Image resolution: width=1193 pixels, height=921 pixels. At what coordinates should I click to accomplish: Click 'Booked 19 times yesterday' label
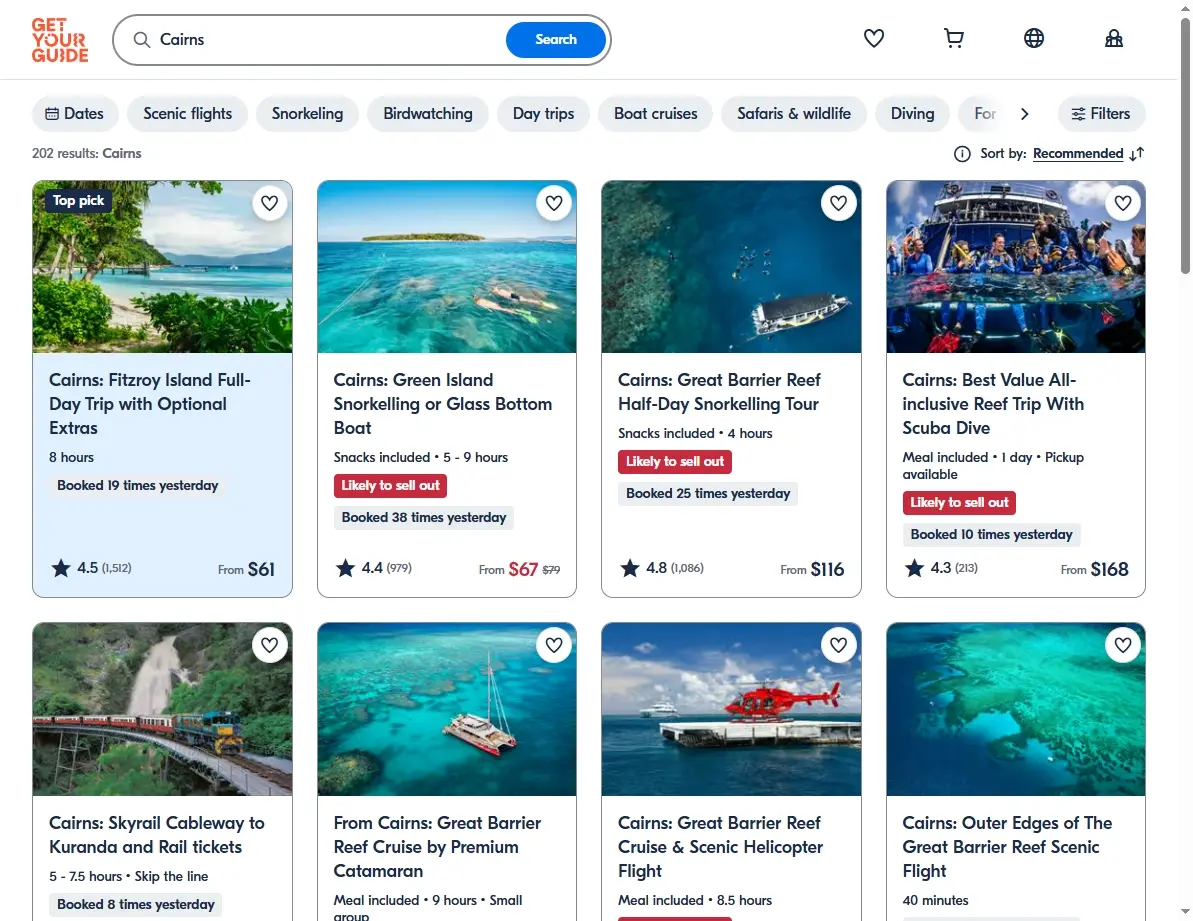(138, 485)
